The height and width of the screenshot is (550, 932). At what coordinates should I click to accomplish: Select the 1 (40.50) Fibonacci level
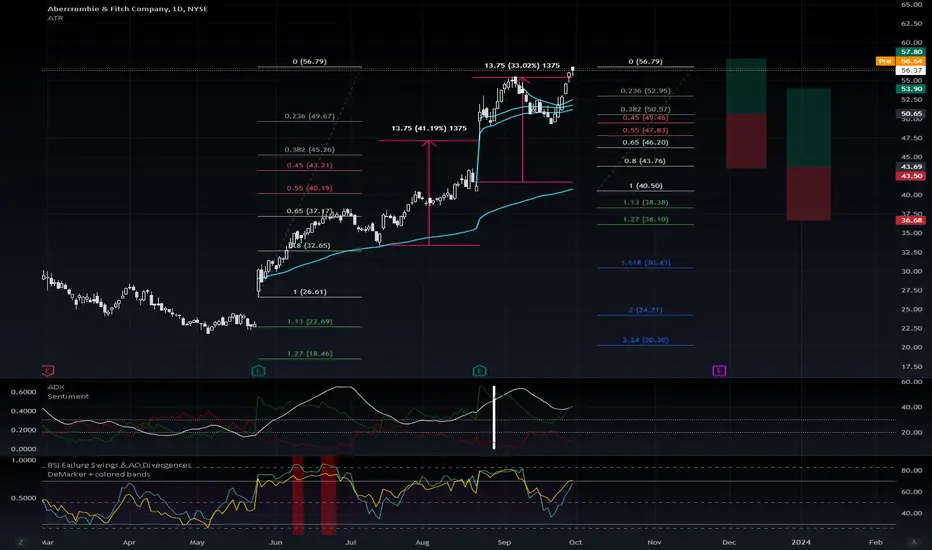(x=645, y=186)
